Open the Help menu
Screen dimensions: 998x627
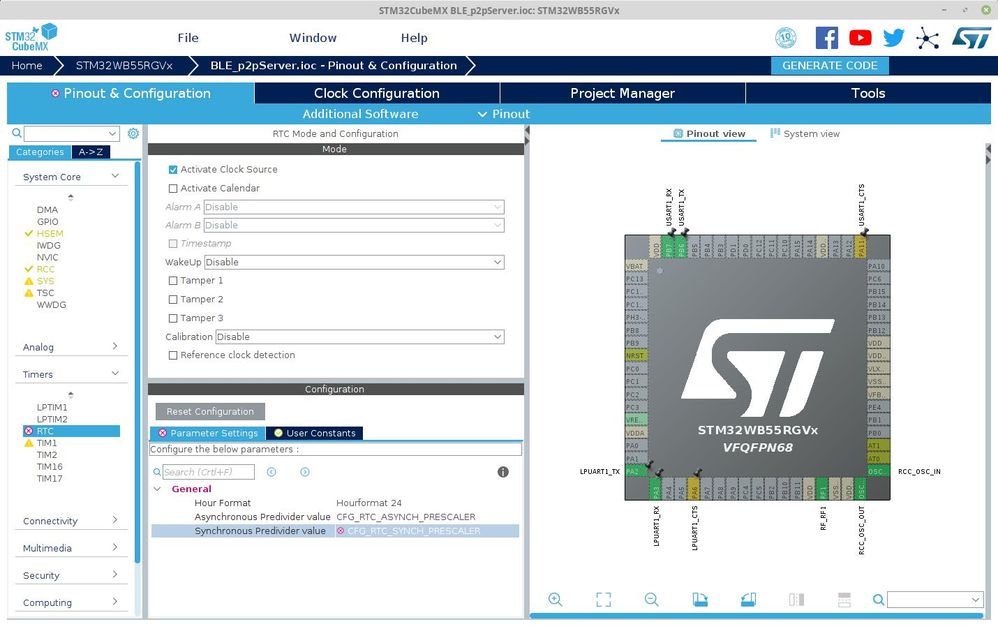414,38
